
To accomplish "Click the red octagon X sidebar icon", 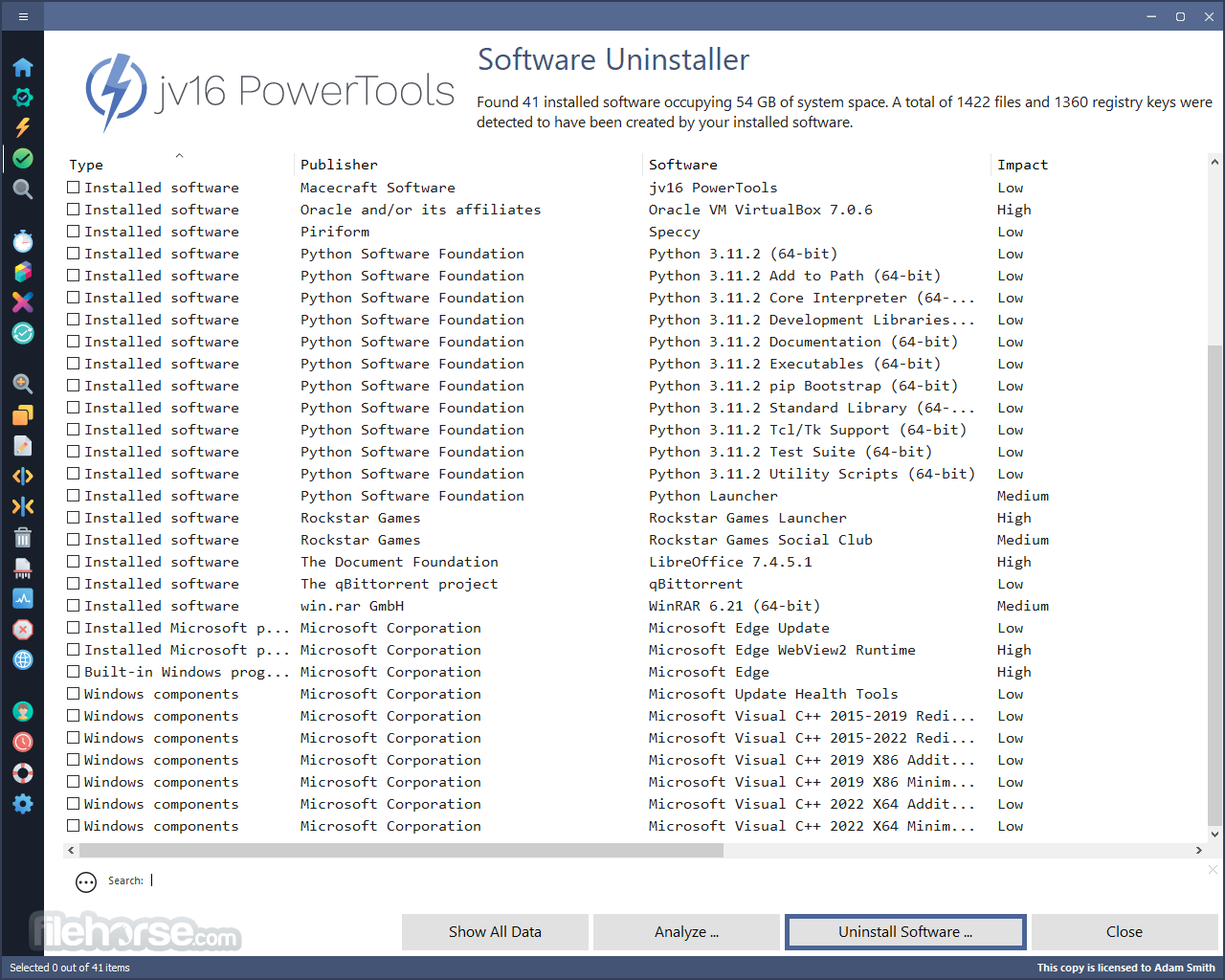I will click(x=23, y=629).
